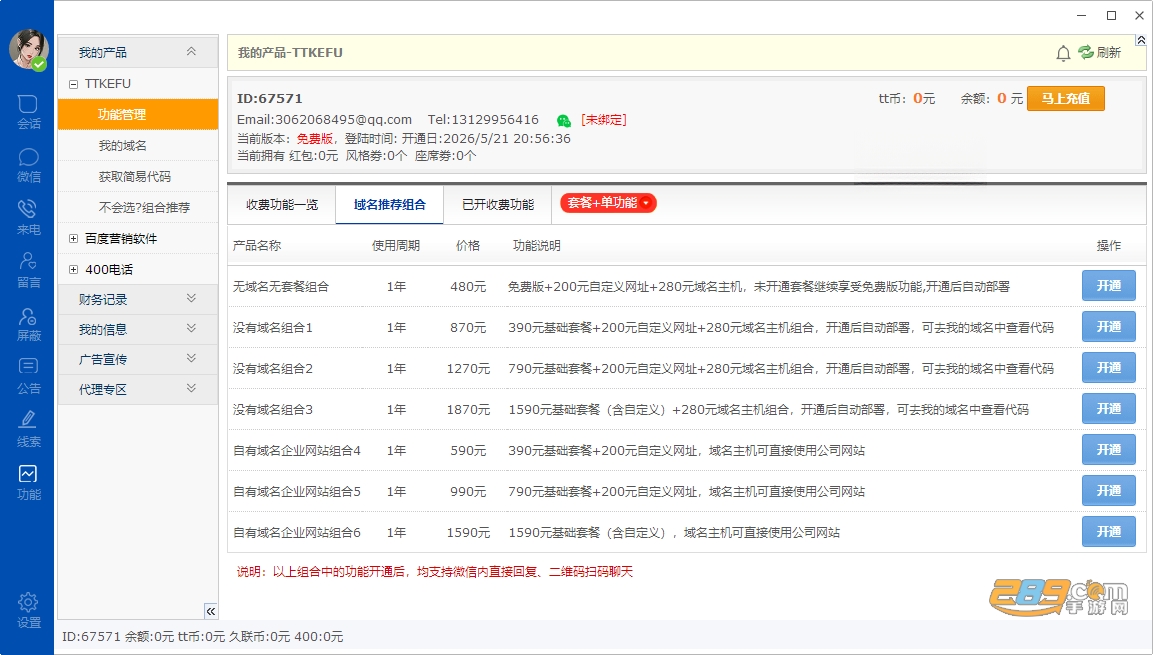Expand the 百度营销软件 tree node

click(x=73, y=238)
